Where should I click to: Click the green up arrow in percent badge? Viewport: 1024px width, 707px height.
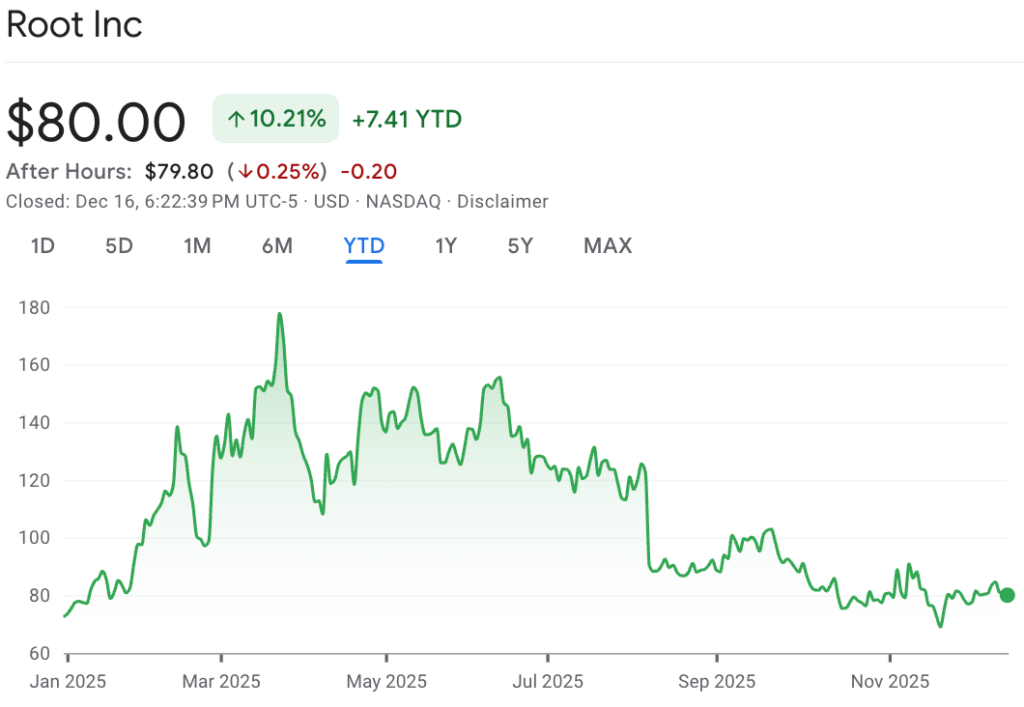236,120
